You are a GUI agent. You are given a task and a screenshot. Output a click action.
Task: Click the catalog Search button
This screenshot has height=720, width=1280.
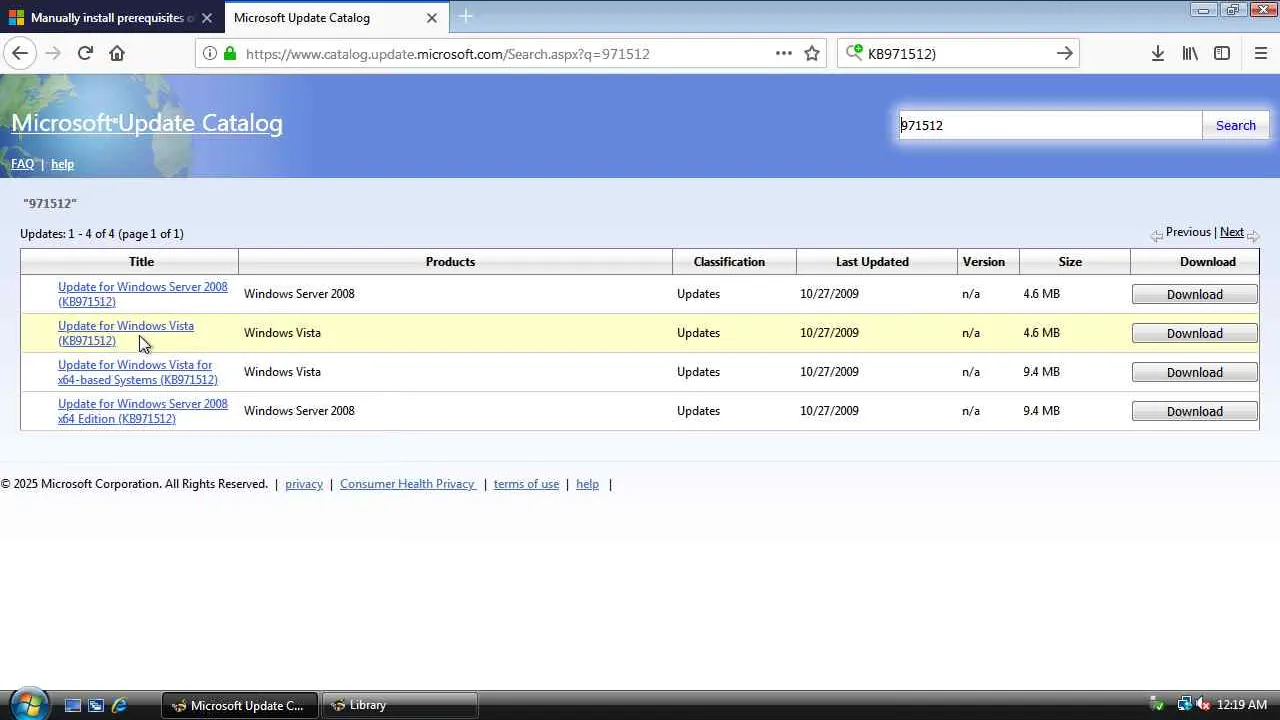pyautogui.click(x=1235, y=125)
